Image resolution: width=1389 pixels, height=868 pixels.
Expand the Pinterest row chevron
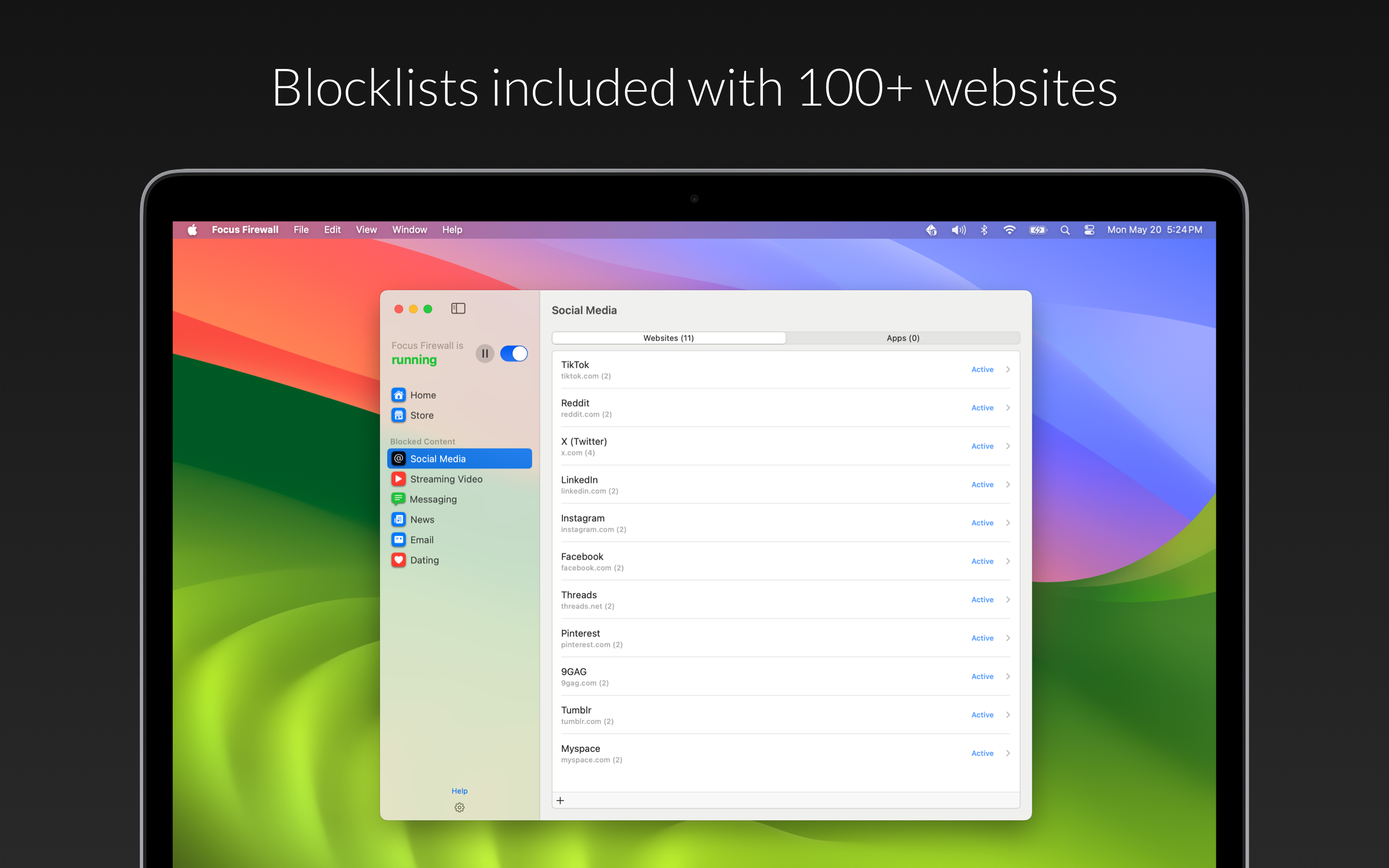pos(1008,638)
